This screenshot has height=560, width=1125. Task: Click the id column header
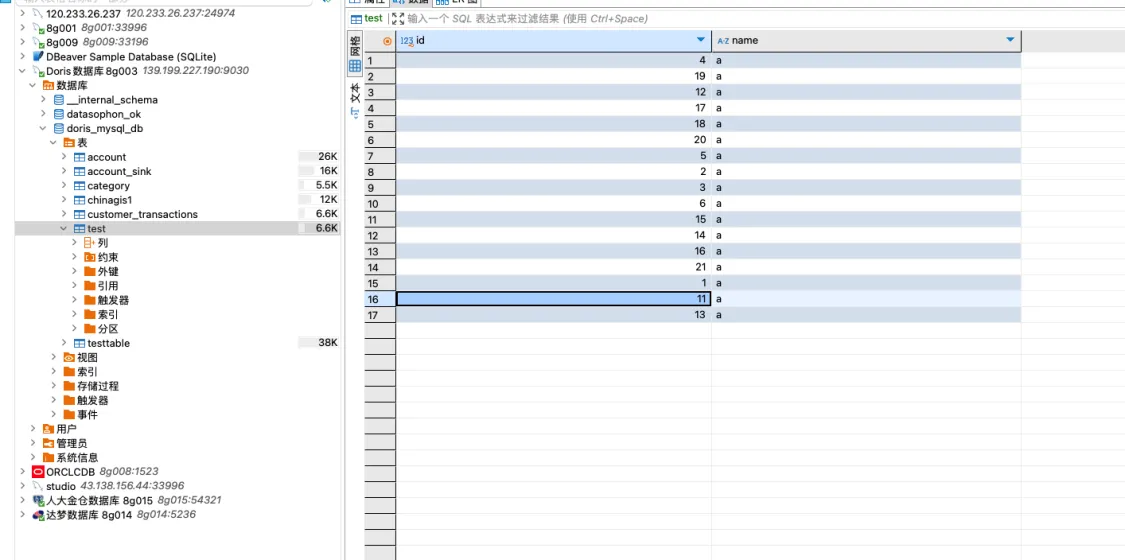coord(553,41)
